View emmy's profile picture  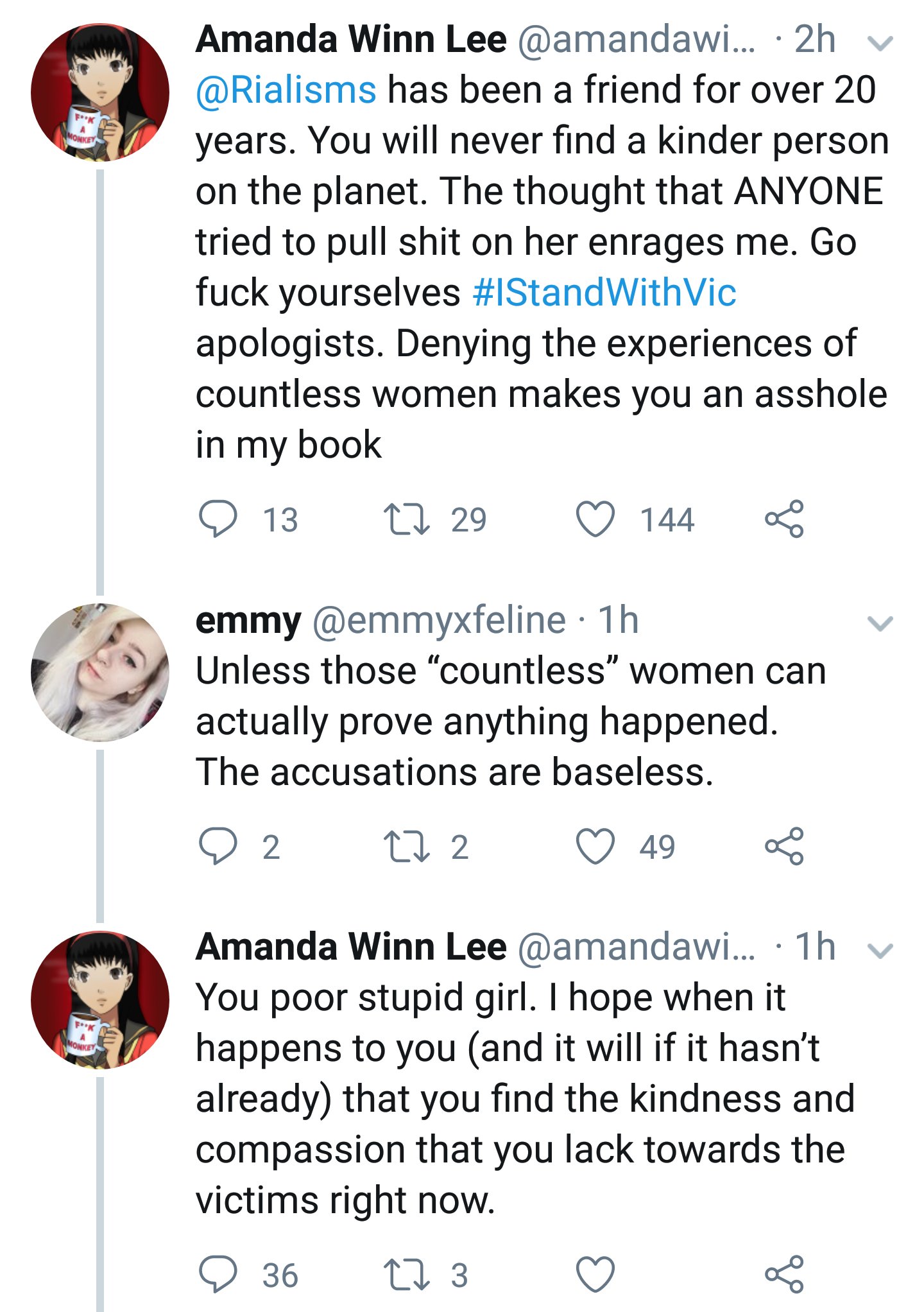coord(100,672)
